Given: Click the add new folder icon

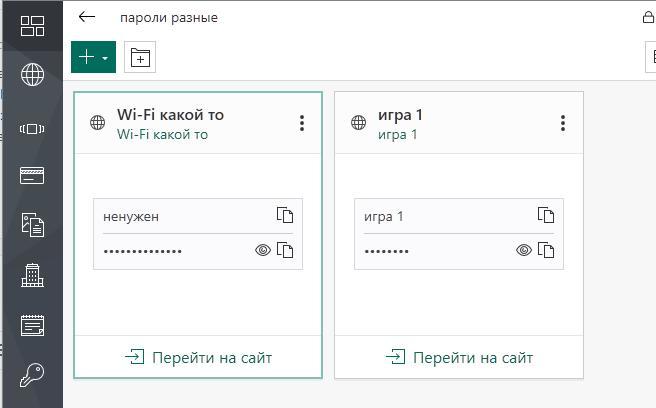Looking at the screenshot, I should coord(140,57).
